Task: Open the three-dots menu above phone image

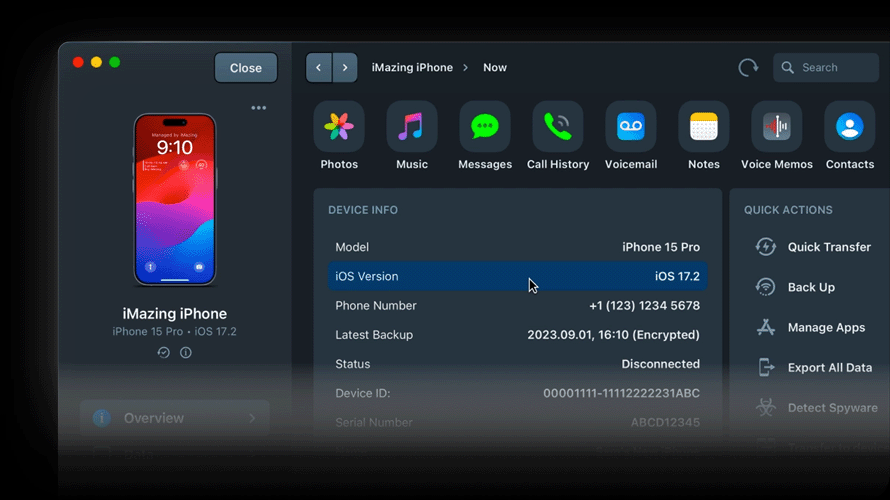Action: pyautogui.click(x=259, y=108)
